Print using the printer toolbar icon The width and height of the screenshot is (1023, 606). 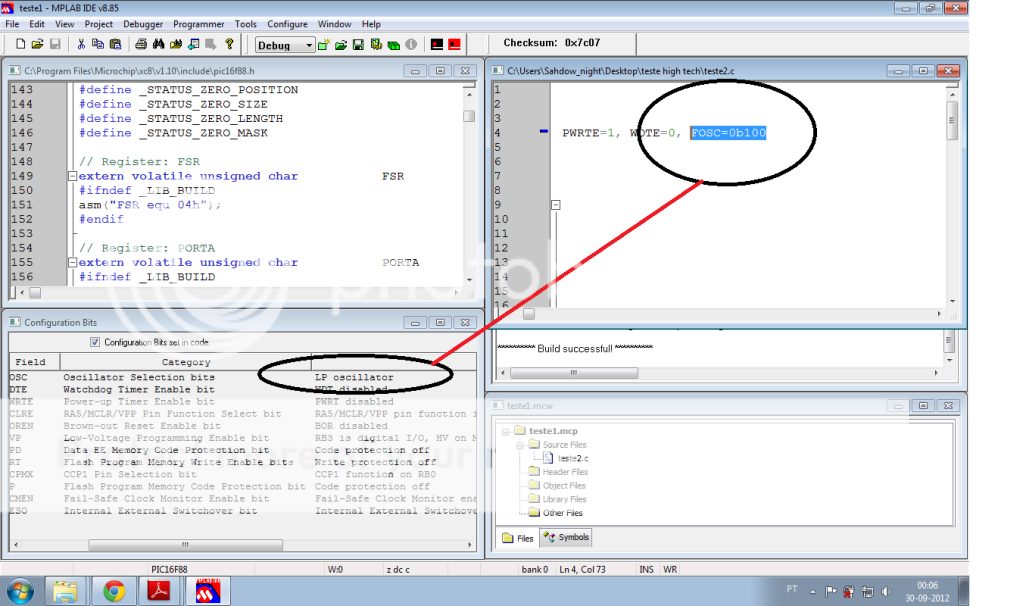(x=141, y=44)
